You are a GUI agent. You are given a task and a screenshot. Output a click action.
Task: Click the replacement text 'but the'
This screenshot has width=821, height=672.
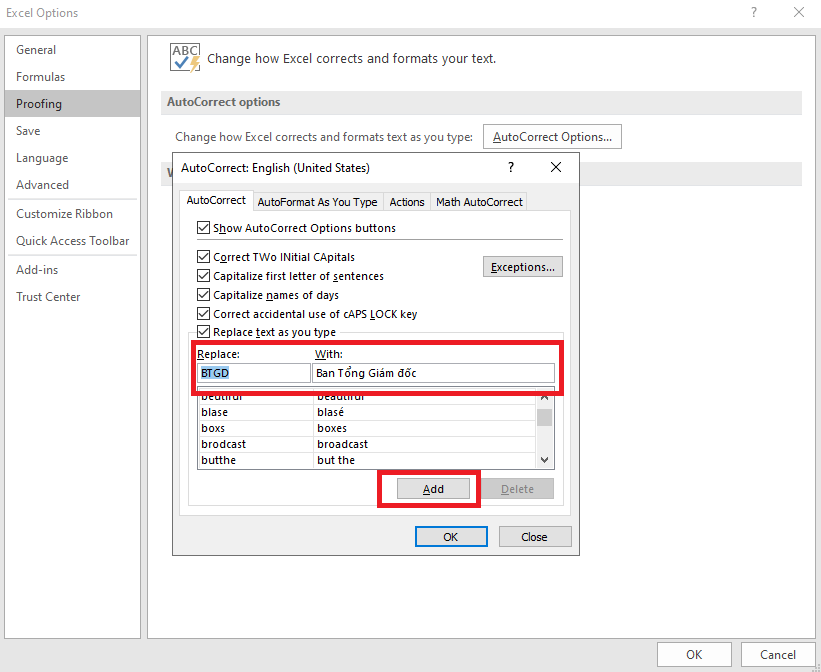[x=336, y=460]
